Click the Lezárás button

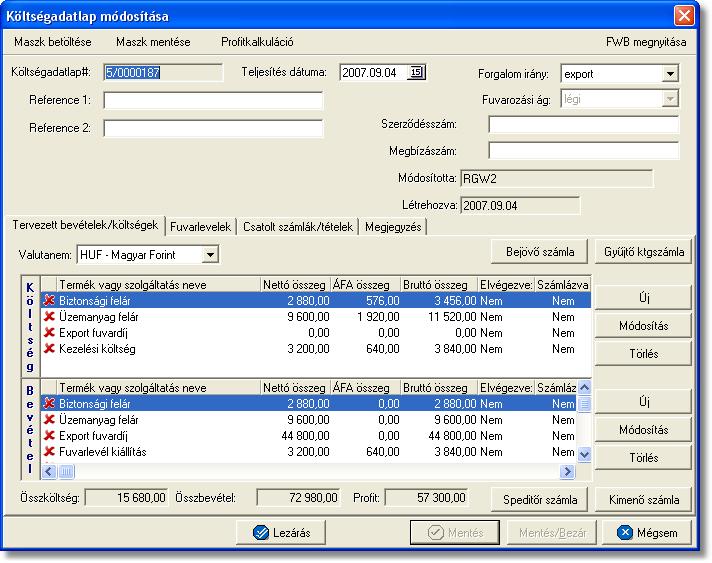tap(281, 533)
